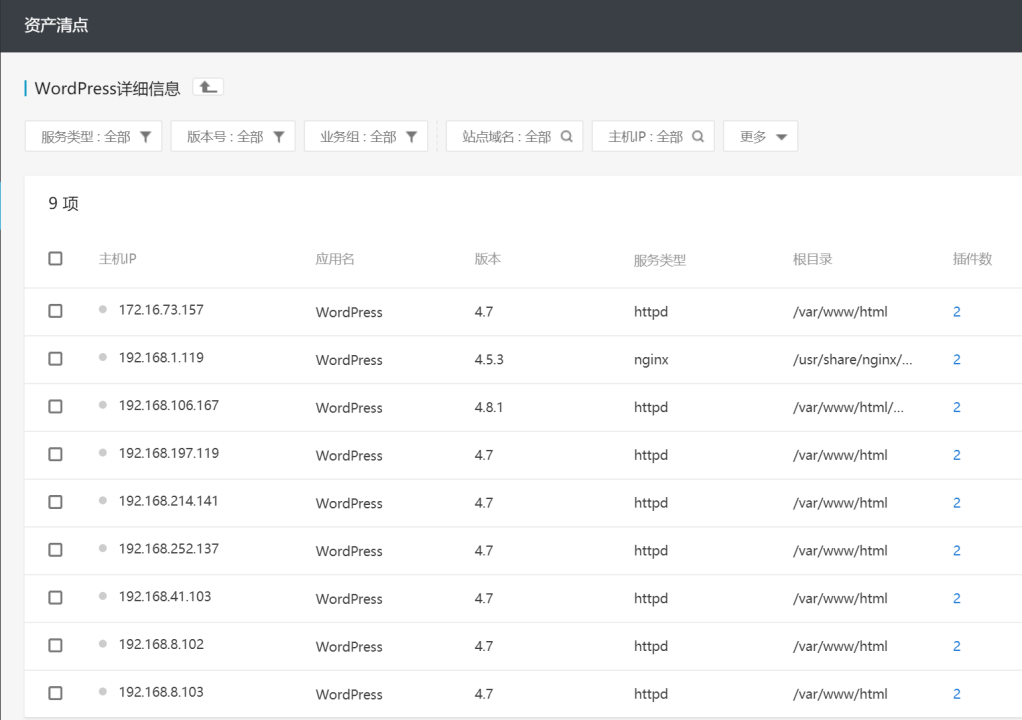This screenshot has height=720, width=1022.
Task: Click the 应用名 column header
Action: [x=335, y=259]
